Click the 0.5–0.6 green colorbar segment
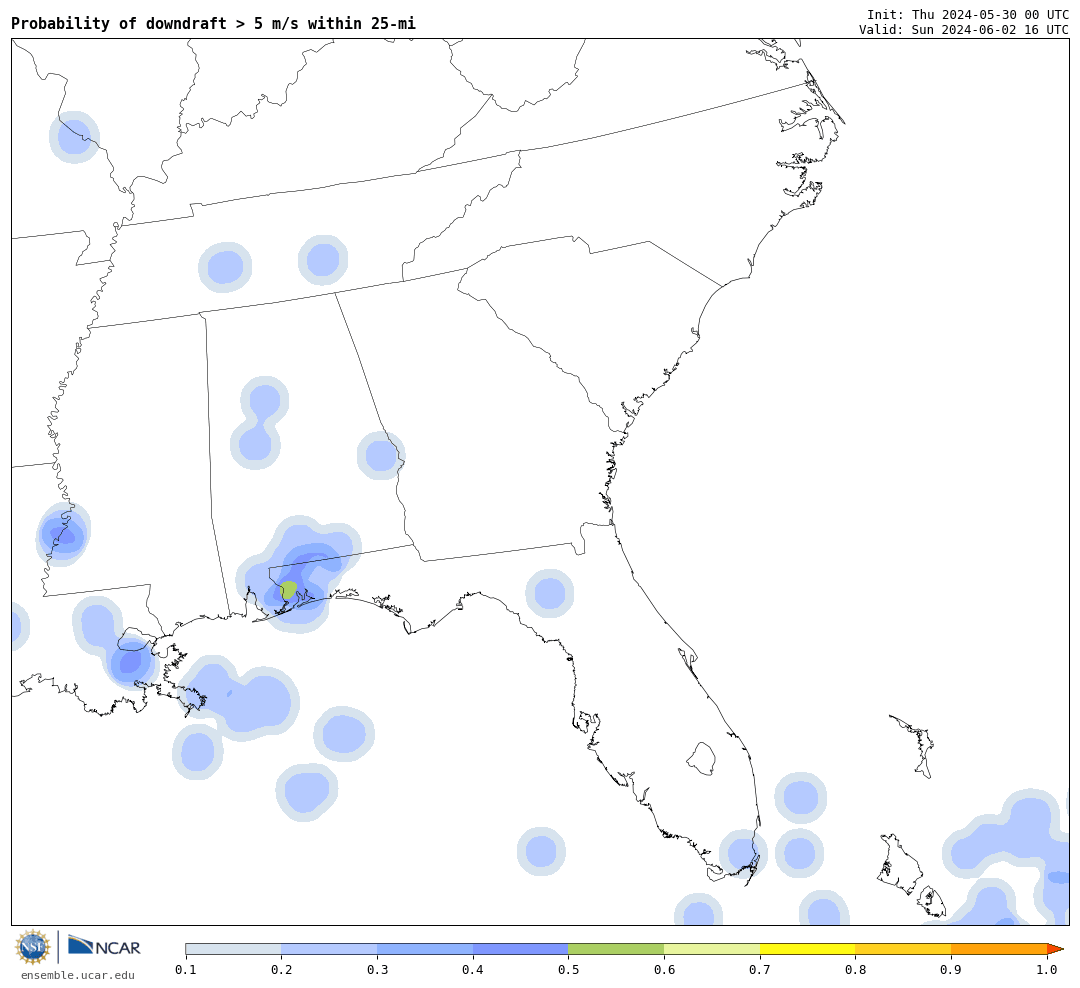This screenshot has width=1080, height=988. [x=616, y=949]
